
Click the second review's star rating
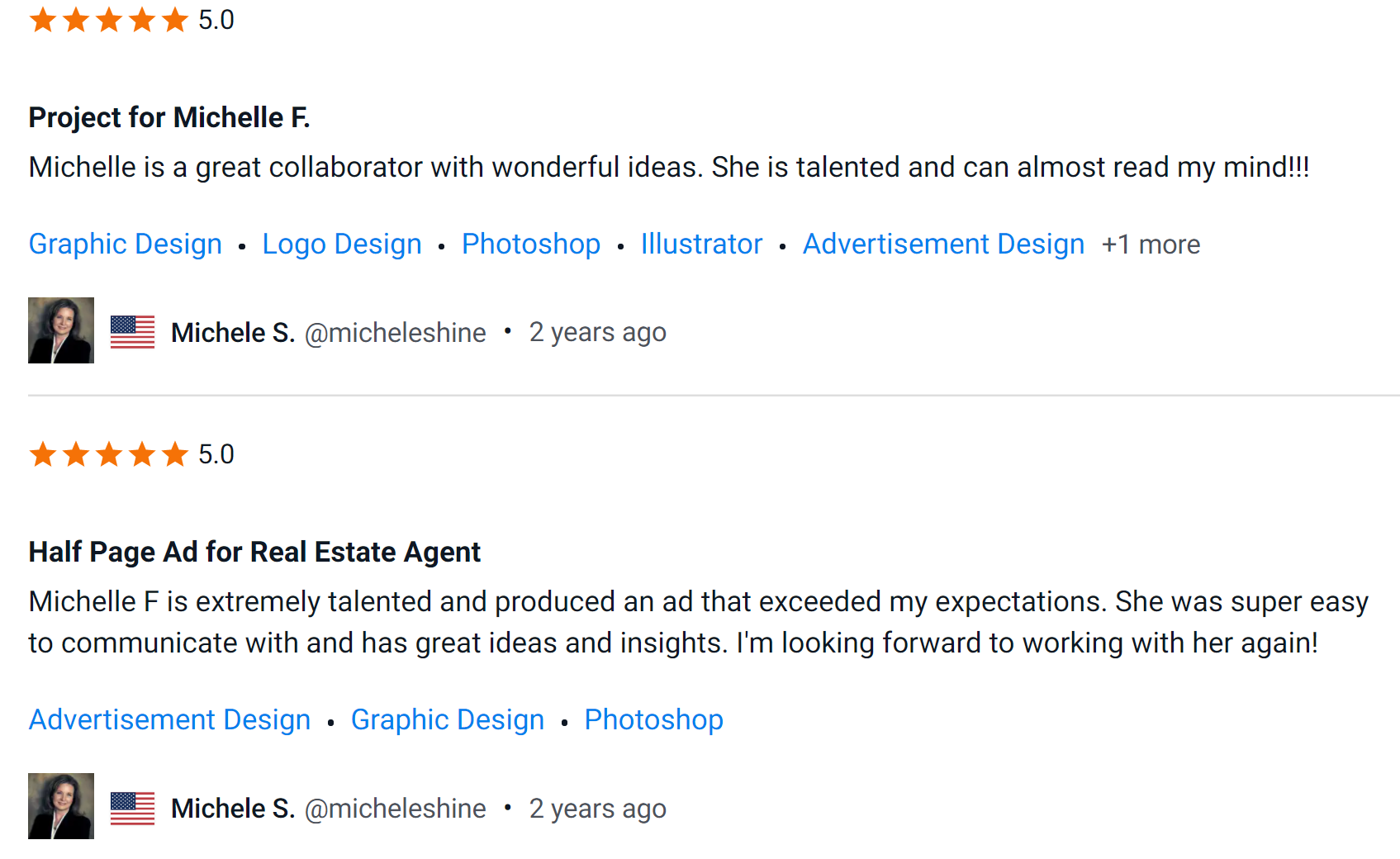click(108, 454)
